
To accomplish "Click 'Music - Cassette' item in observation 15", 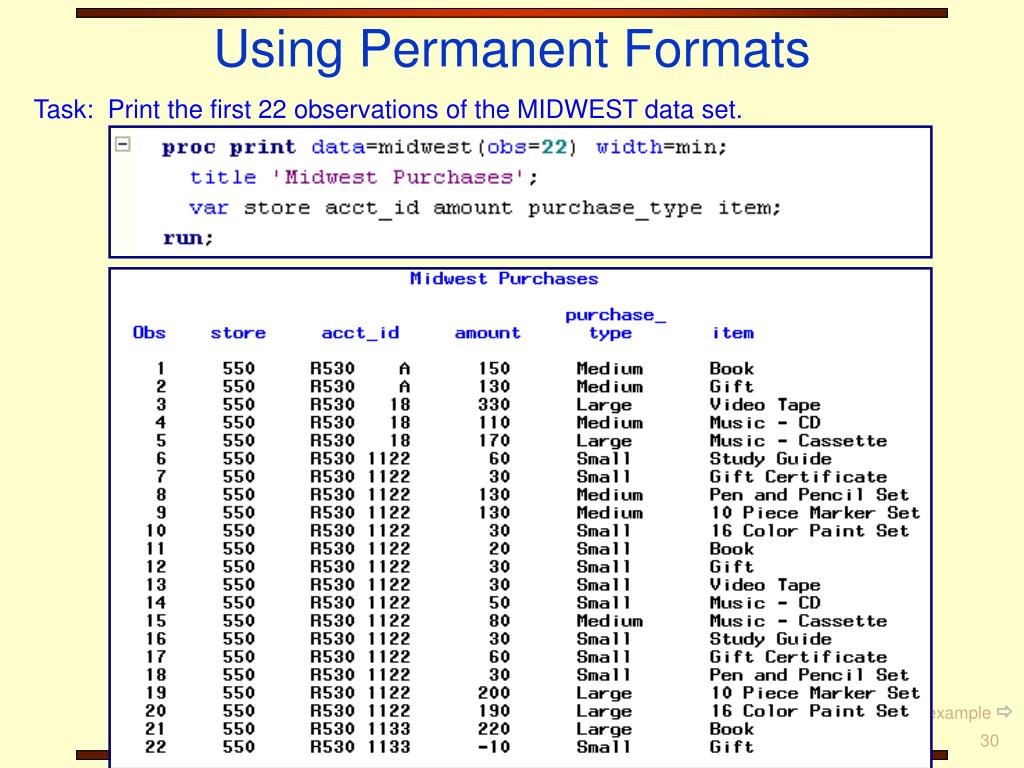I will (x=798, y=621).
